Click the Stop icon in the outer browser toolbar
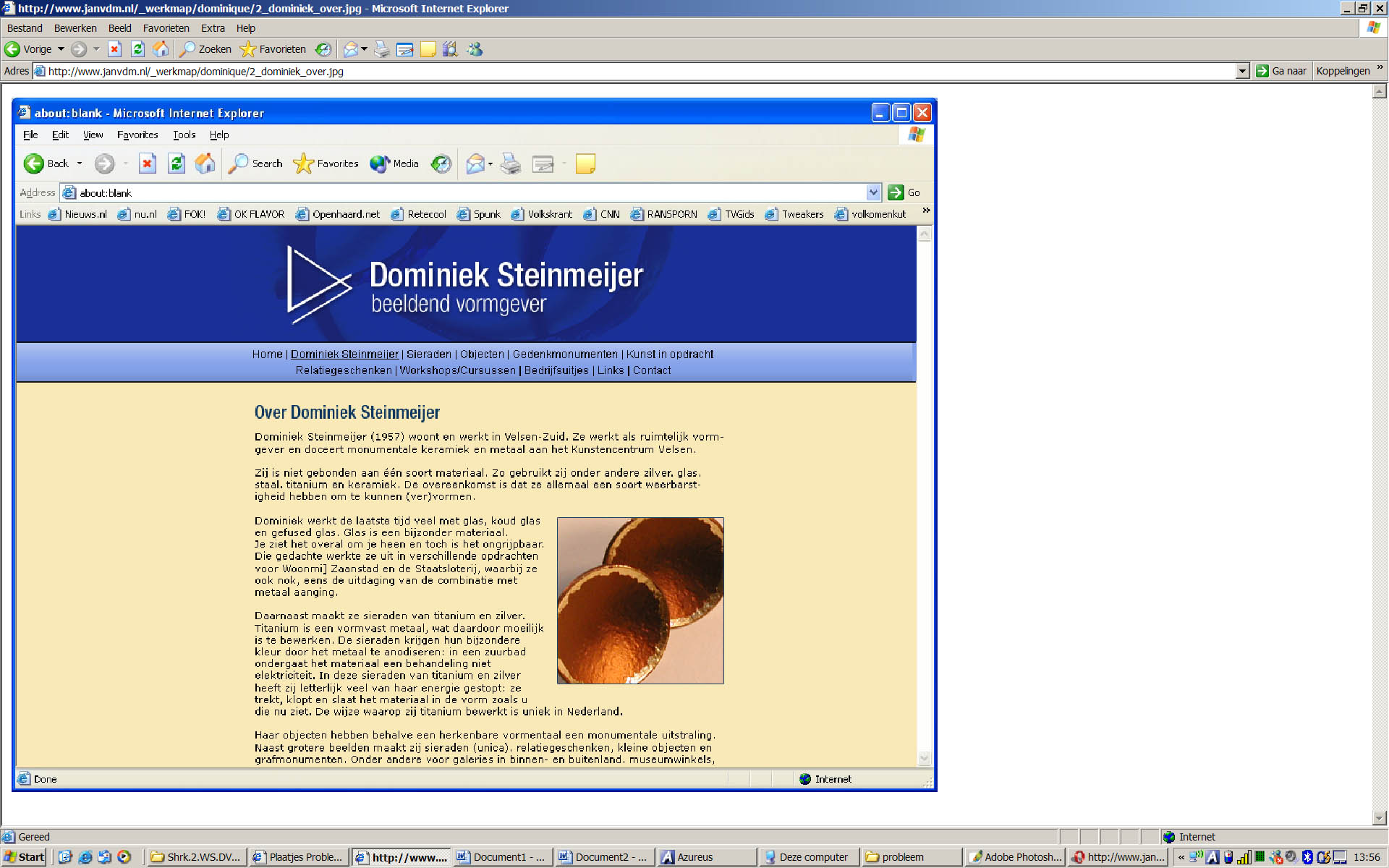Image resolution: width=1389 pixels, height=868 pixels. pyautogui.click(x=114, y=49)
